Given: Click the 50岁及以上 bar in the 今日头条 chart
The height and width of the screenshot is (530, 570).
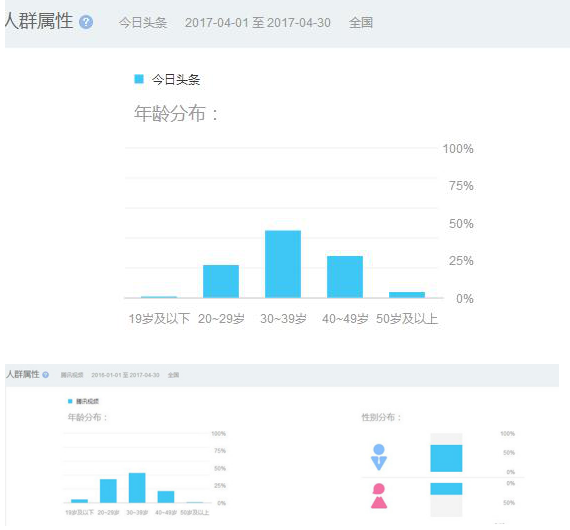Looking at the screenshot, I should point(407,295).
